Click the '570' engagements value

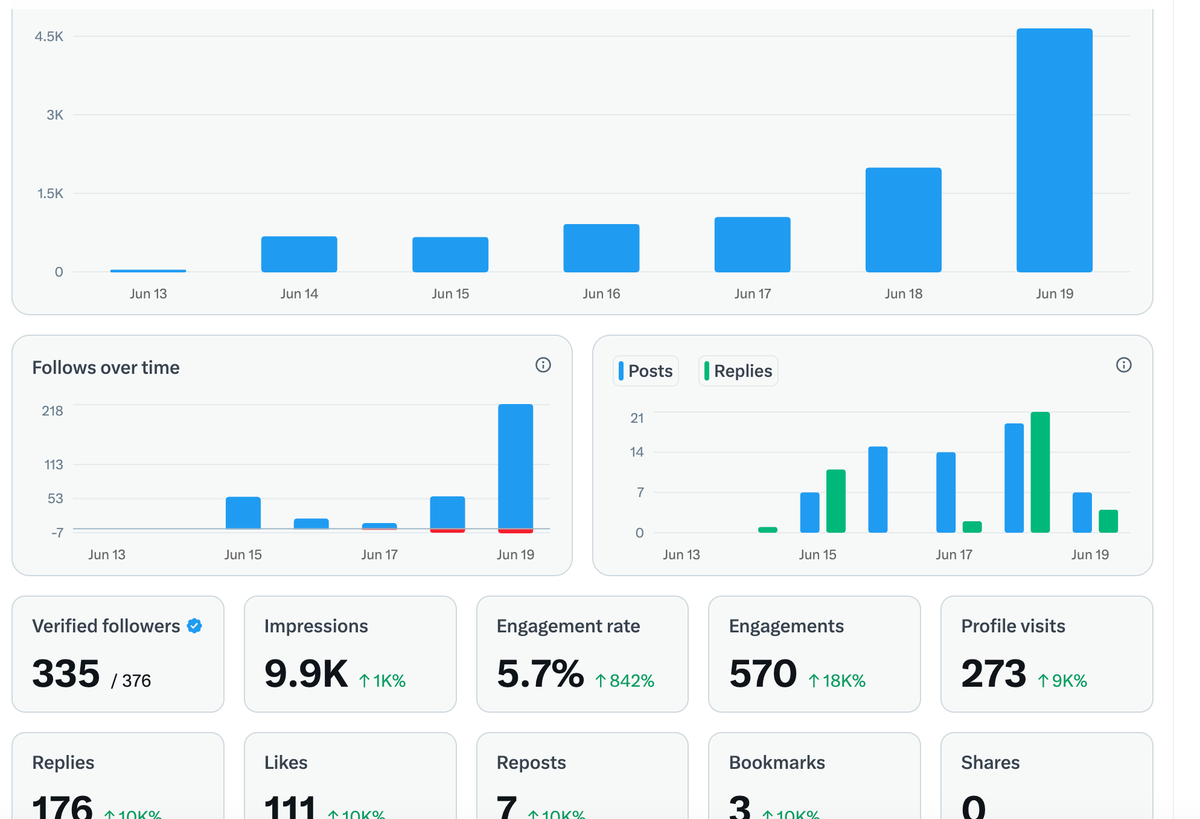[763, 674]
